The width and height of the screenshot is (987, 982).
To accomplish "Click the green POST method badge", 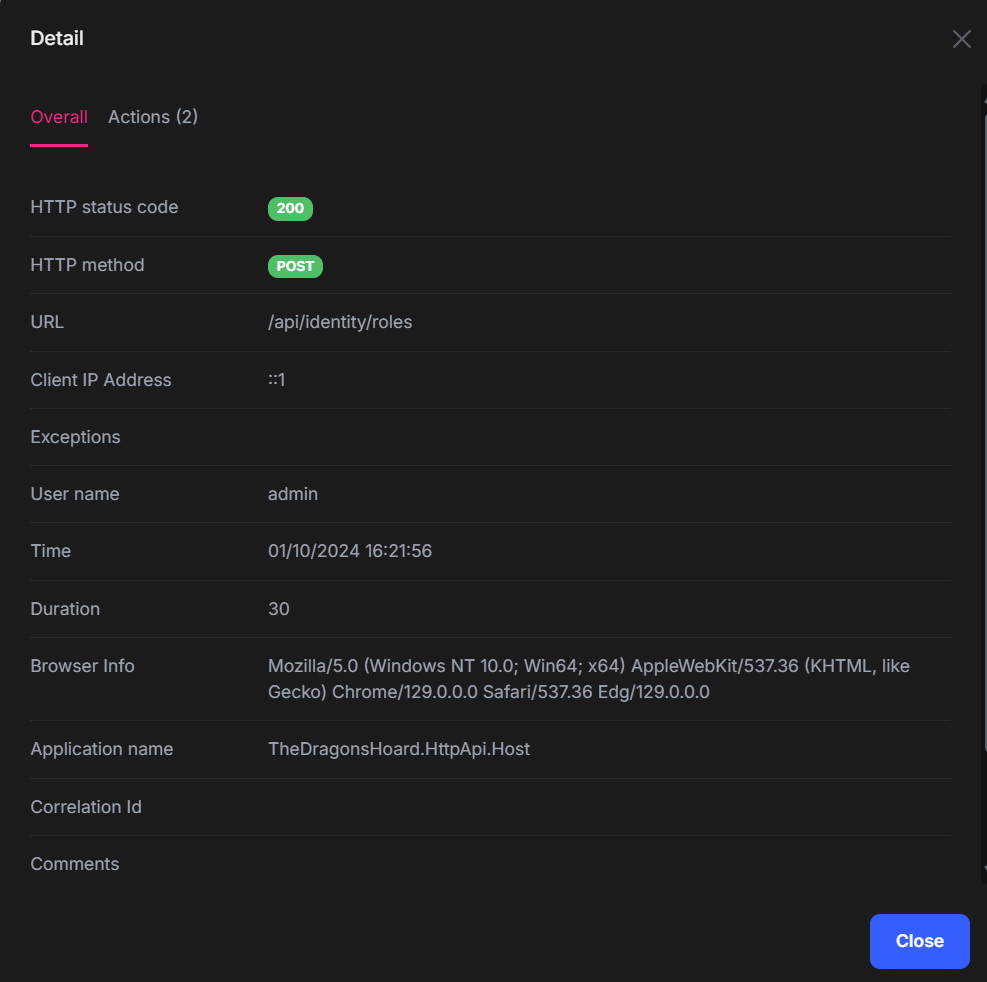I will pyautogui.click(x=295, y=266).
